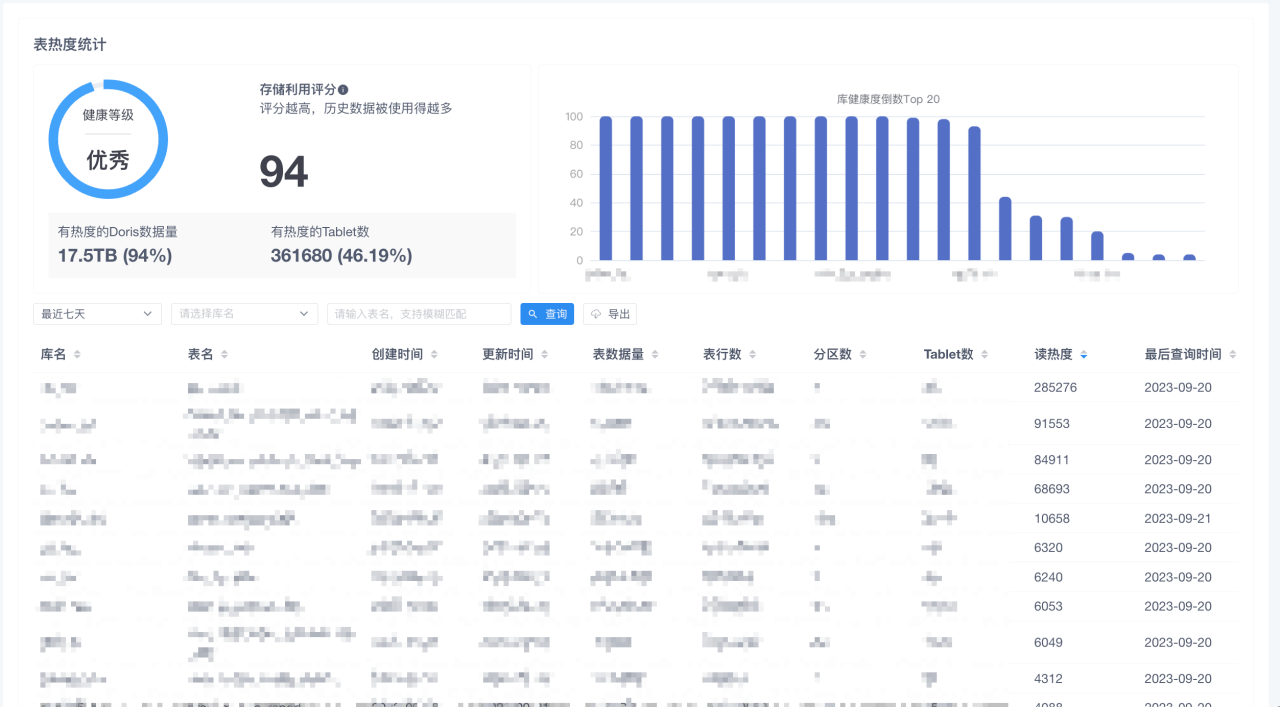This screenshot has width=1280, height=707.
Task: Click 库健康度倒数Top 20 chart title
Action: point(888,99)
